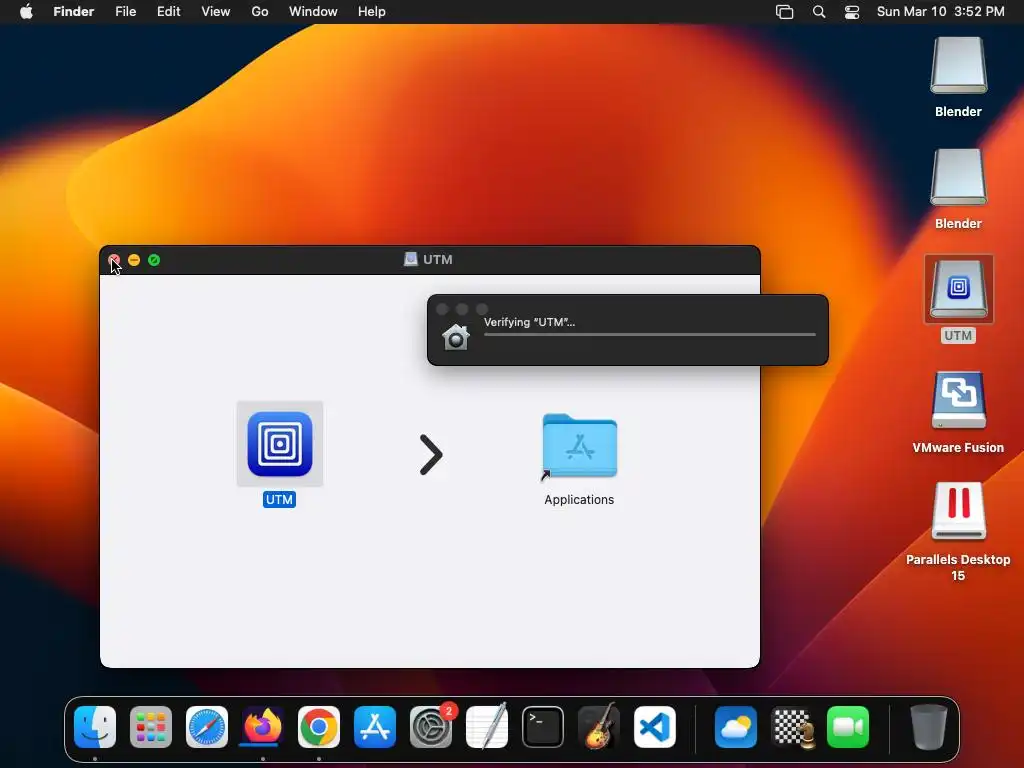Launch GarageBand from the Dock
The width and height of the screenshot is (1024, 768).
[x=599, y=726]
